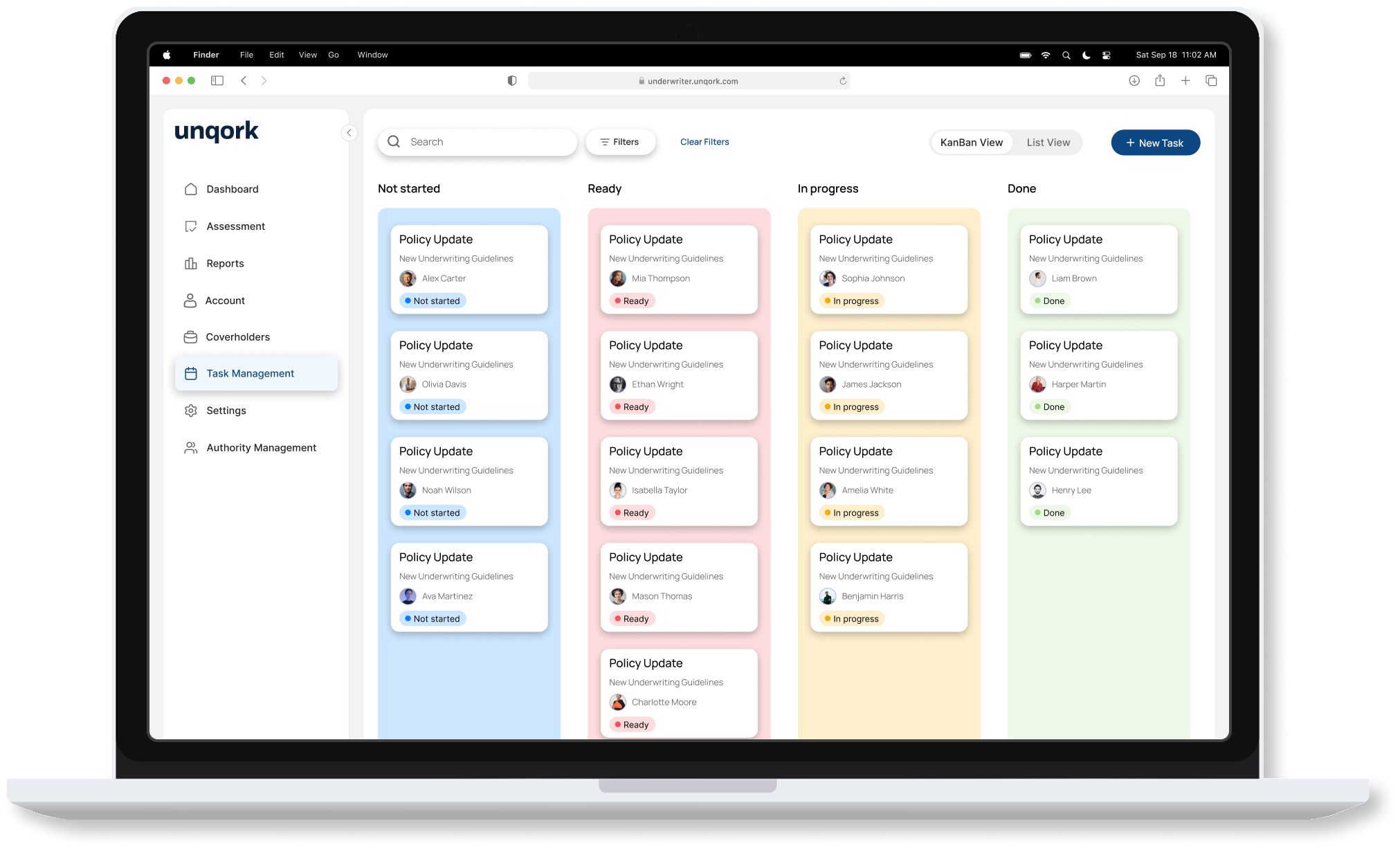Click the browser downloads icon
Screen dimensions: 1400x848
[x=1134, y=81]
